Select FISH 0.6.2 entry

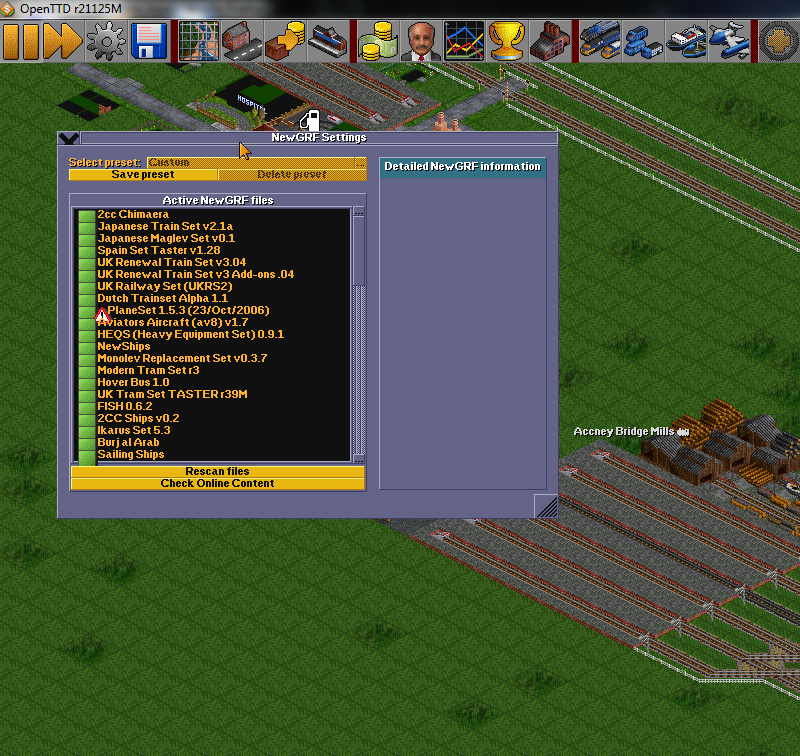[x=212, y=406]
